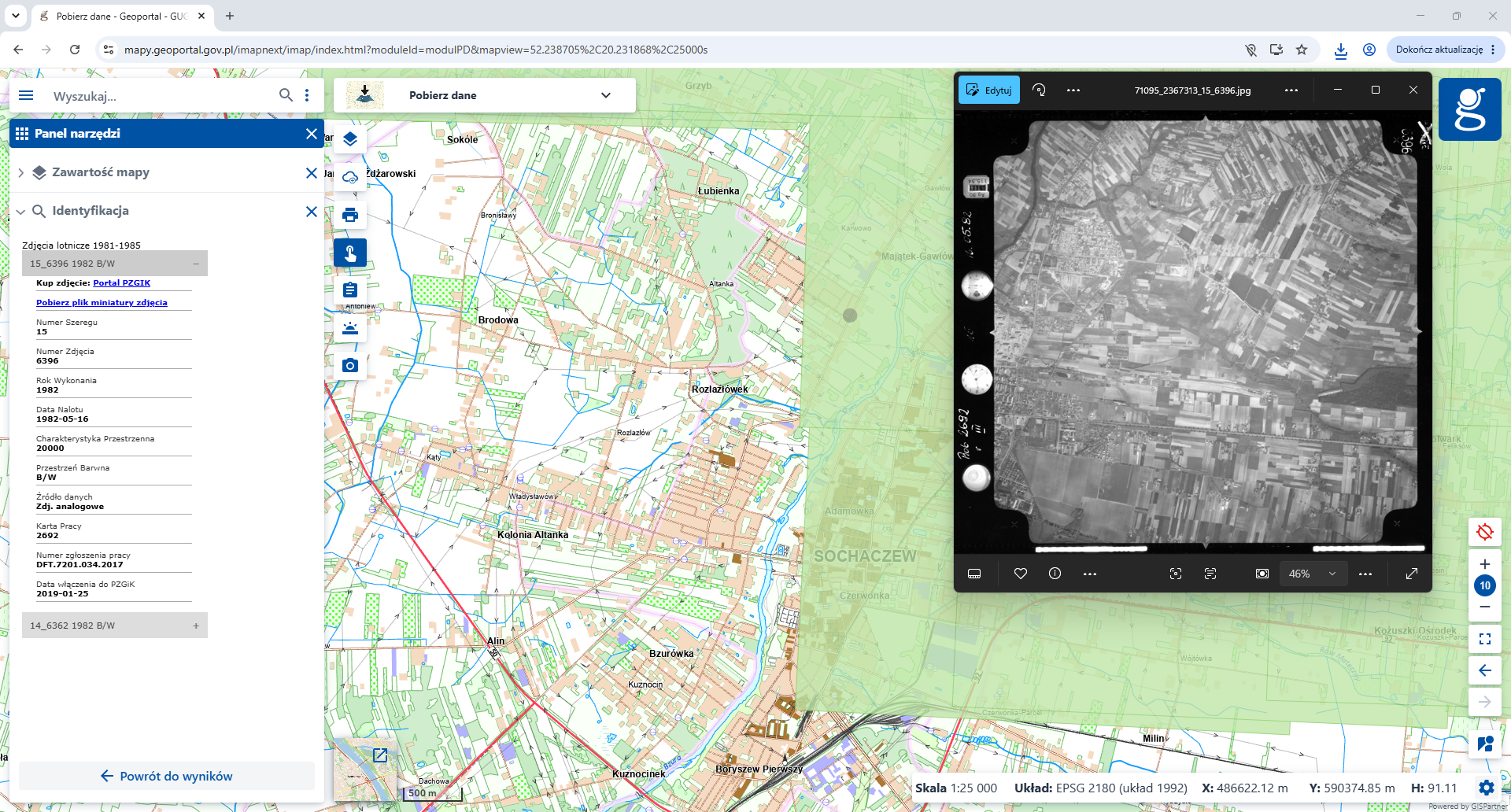Toggle the hamburger side menu

[x=26, y=95]
